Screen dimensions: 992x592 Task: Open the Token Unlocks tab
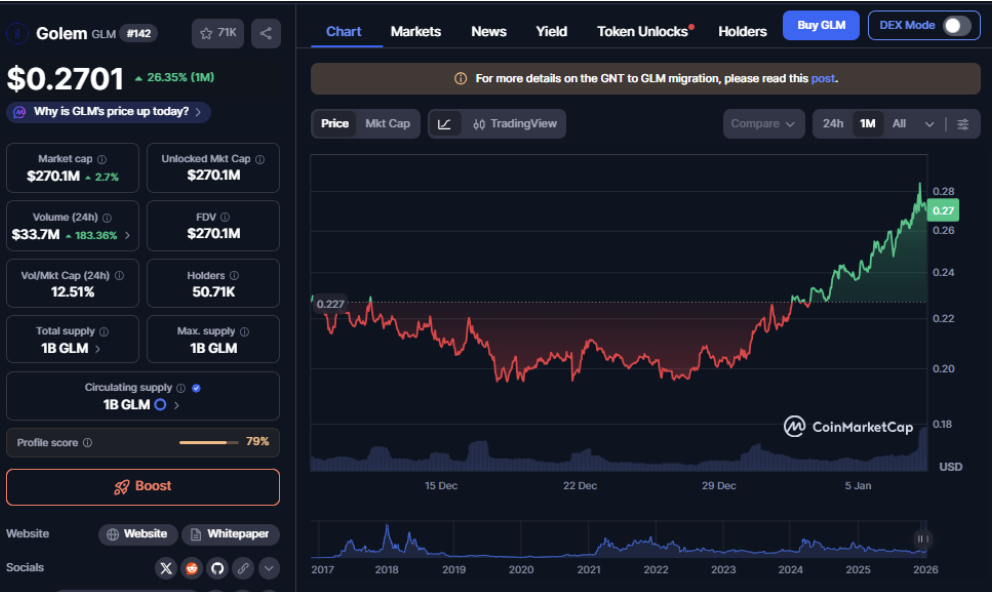point(642,31)
